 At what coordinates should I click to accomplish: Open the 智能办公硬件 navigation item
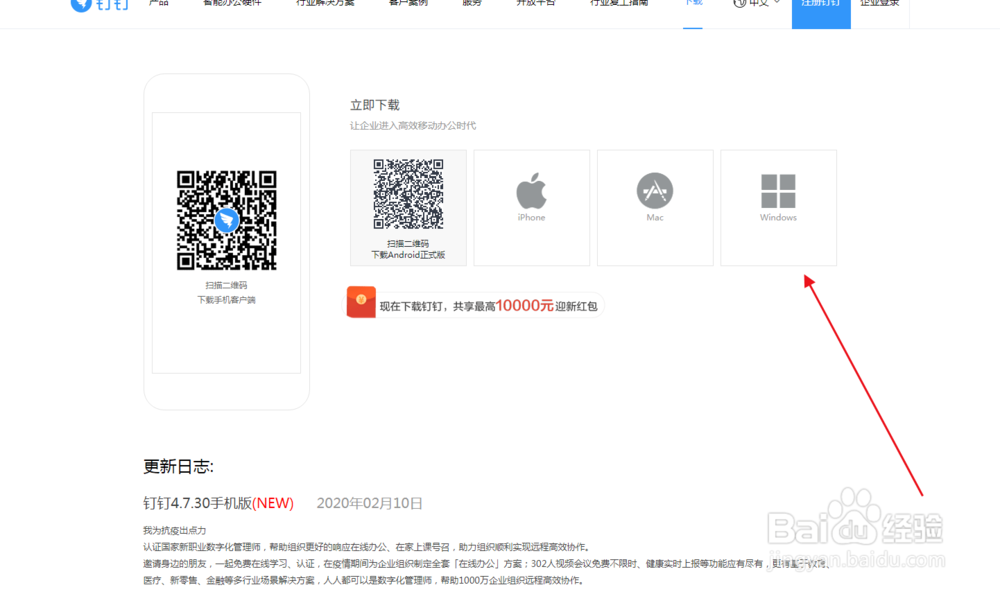(232, 3)
